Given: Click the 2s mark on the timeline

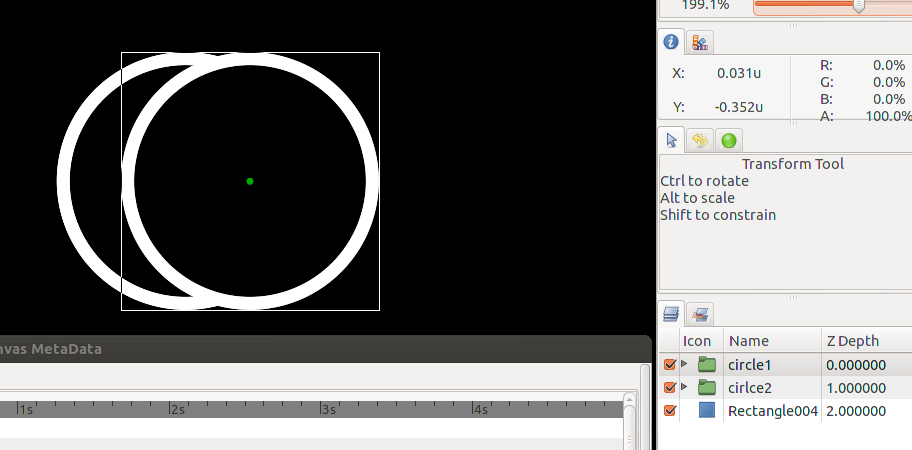Looking at the screenshot, I should point(177,409).
